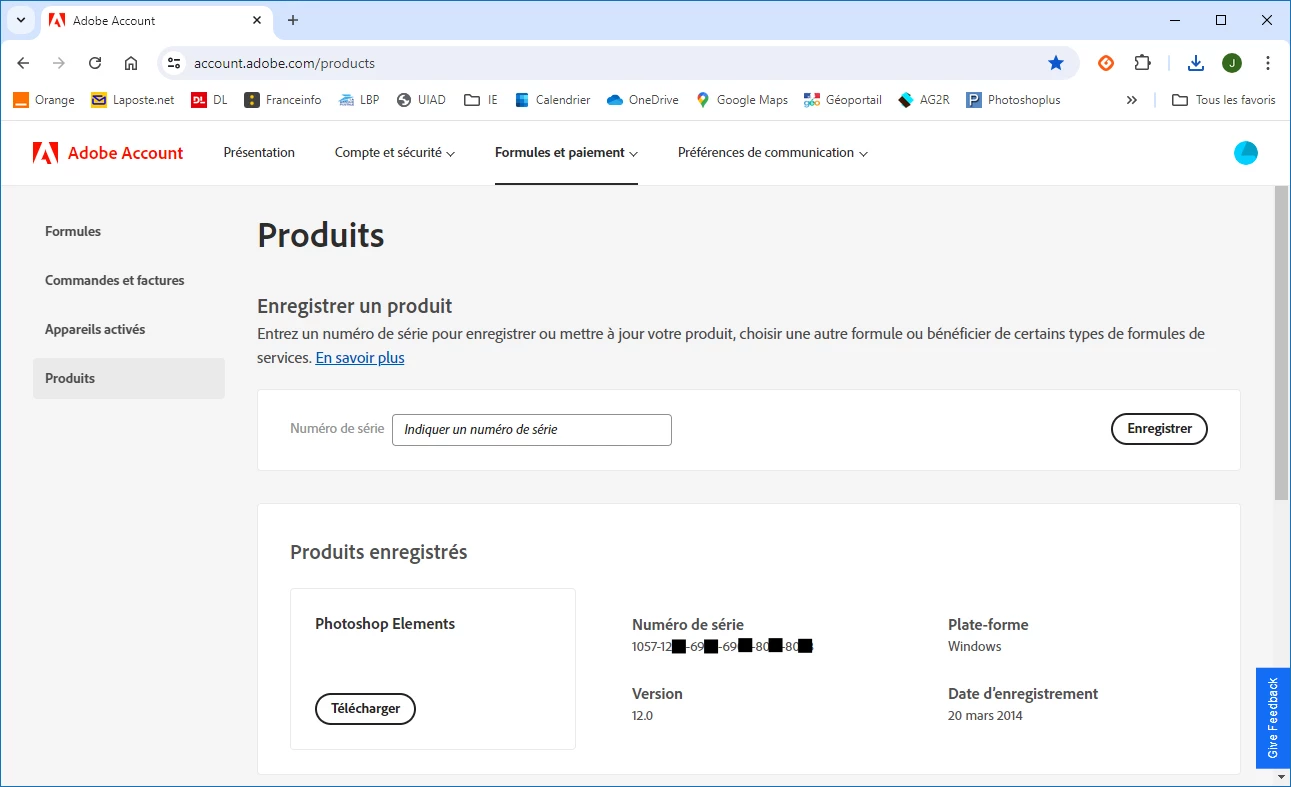Image resolution: width=1291 pixels, height=787 pixels.
Task: Open the browser home page
Action: point(131,63)
